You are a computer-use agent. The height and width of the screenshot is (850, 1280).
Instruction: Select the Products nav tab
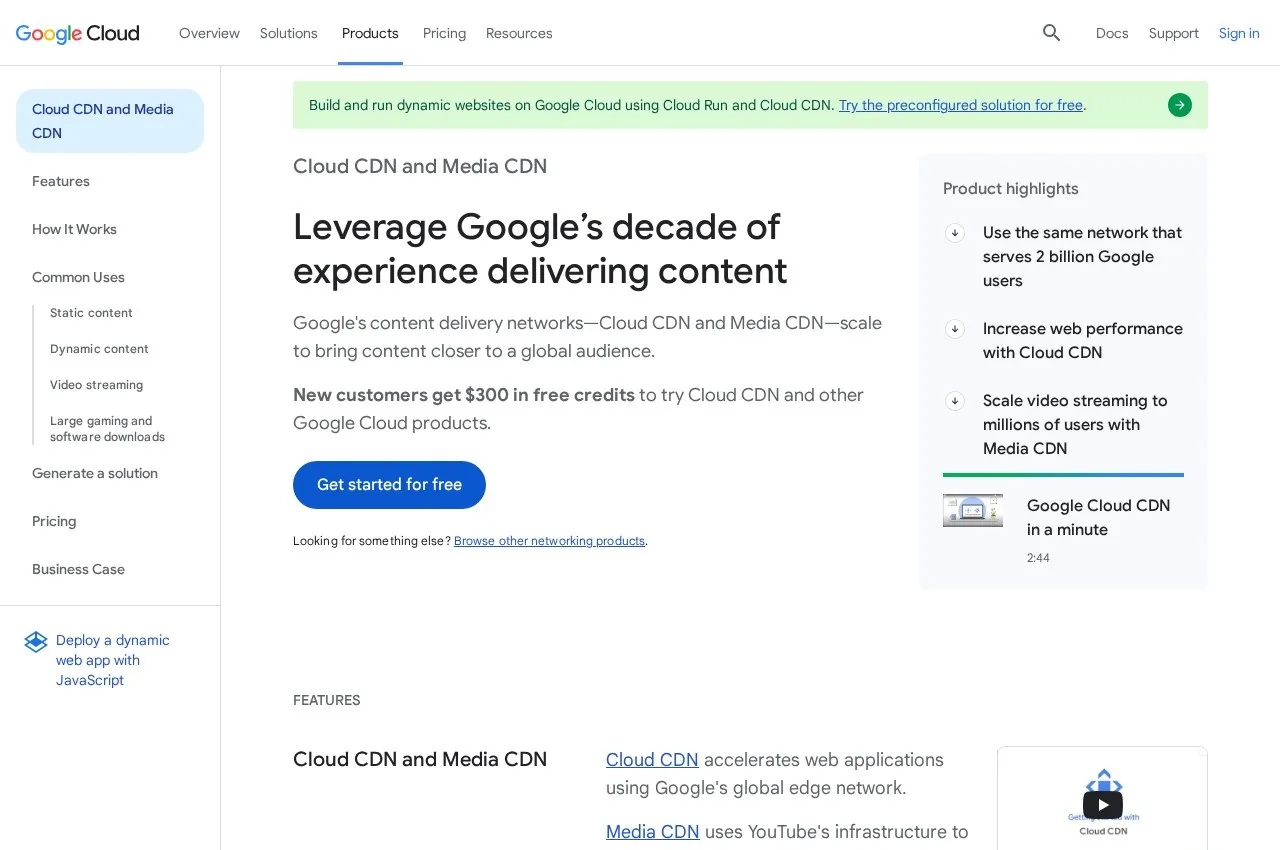pos(370,33)
